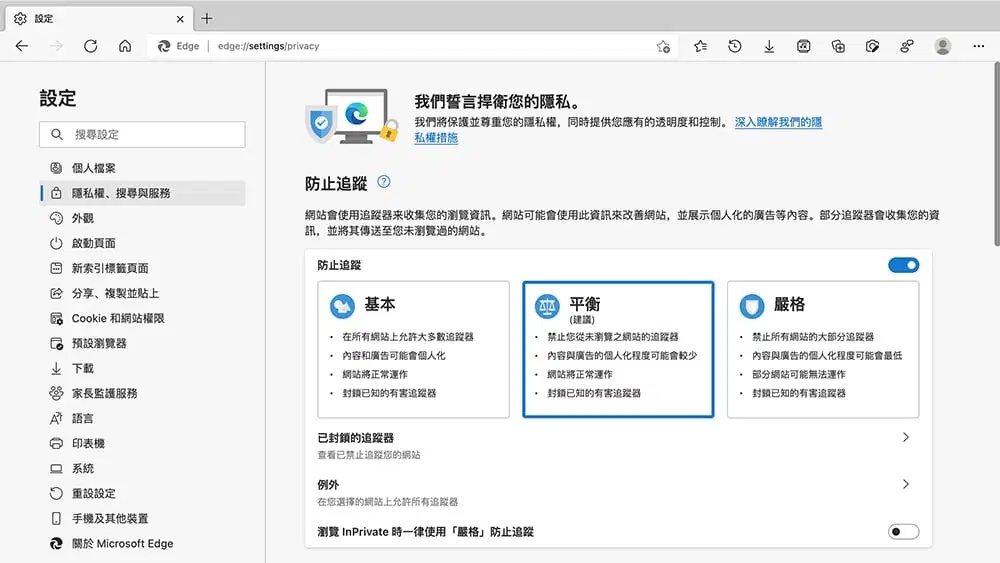Open 預設瀏覽器 settings section
Screen dimensions: 1000x563
click(x=142, y=343)
